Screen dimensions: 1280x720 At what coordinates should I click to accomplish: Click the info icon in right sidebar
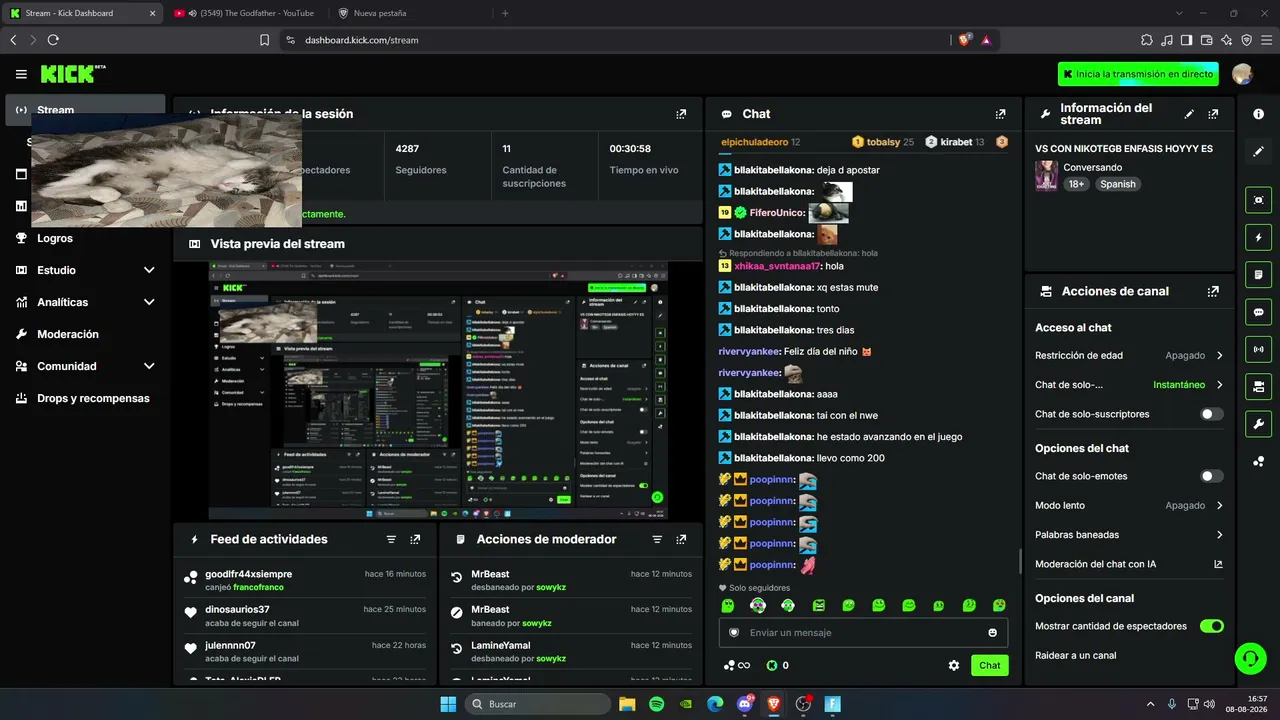[1259, 114]
